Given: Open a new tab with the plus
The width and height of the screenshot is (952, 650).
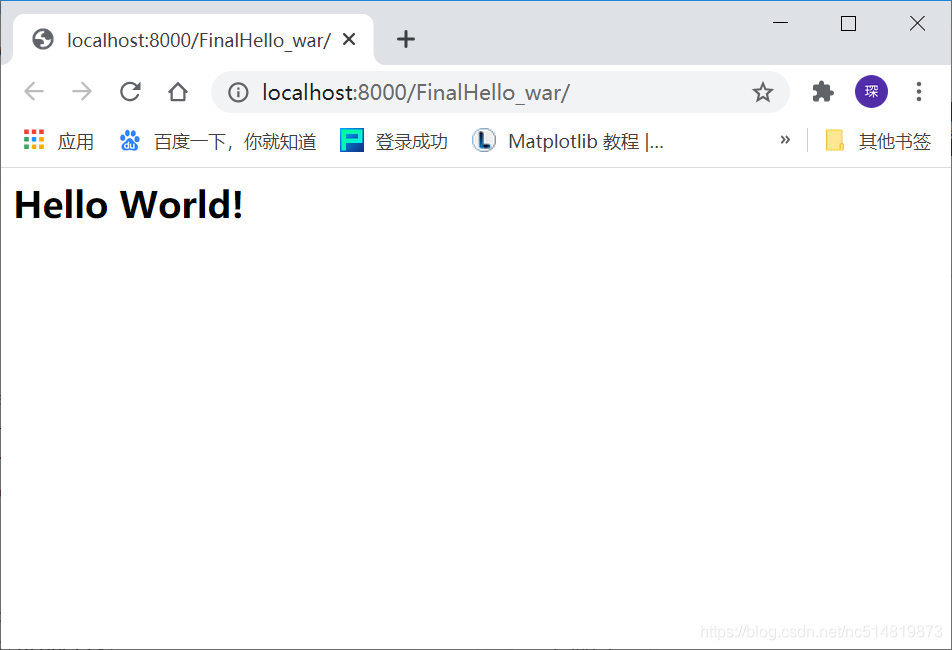Looking at the screenshot, I should [406, 39].
